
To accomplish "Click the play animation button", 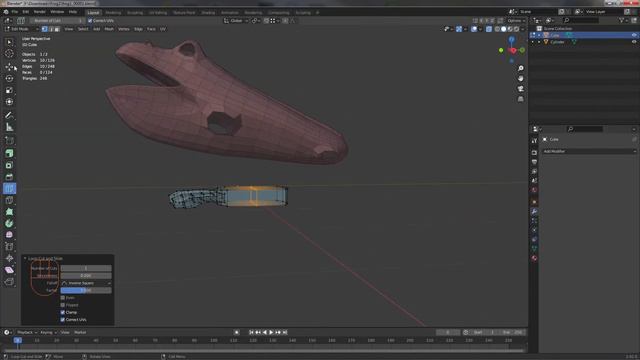I will [x=271, y=332].
